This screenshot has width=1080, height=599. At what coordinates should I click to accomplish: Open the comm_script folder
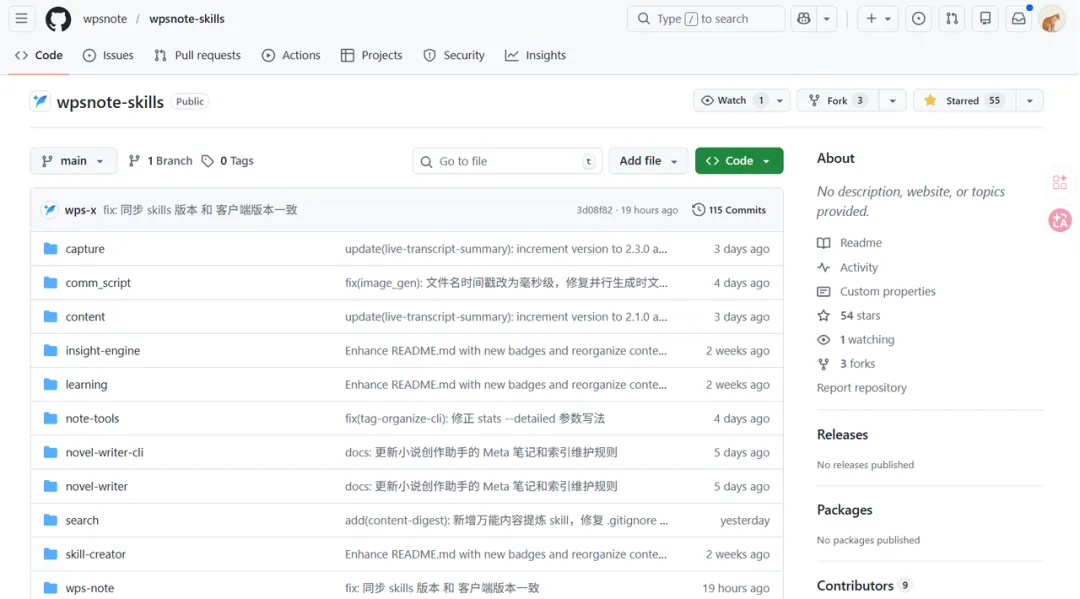(x=98, y=282)
